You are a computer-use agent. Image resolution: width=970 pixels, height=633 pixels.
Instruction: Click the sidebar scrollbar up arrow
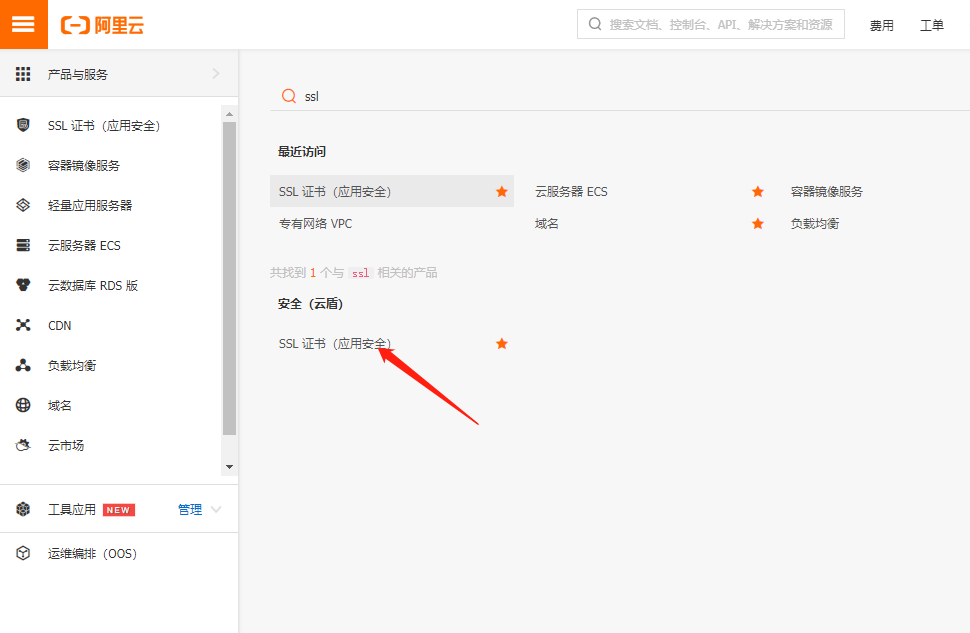tap(230, 114)
